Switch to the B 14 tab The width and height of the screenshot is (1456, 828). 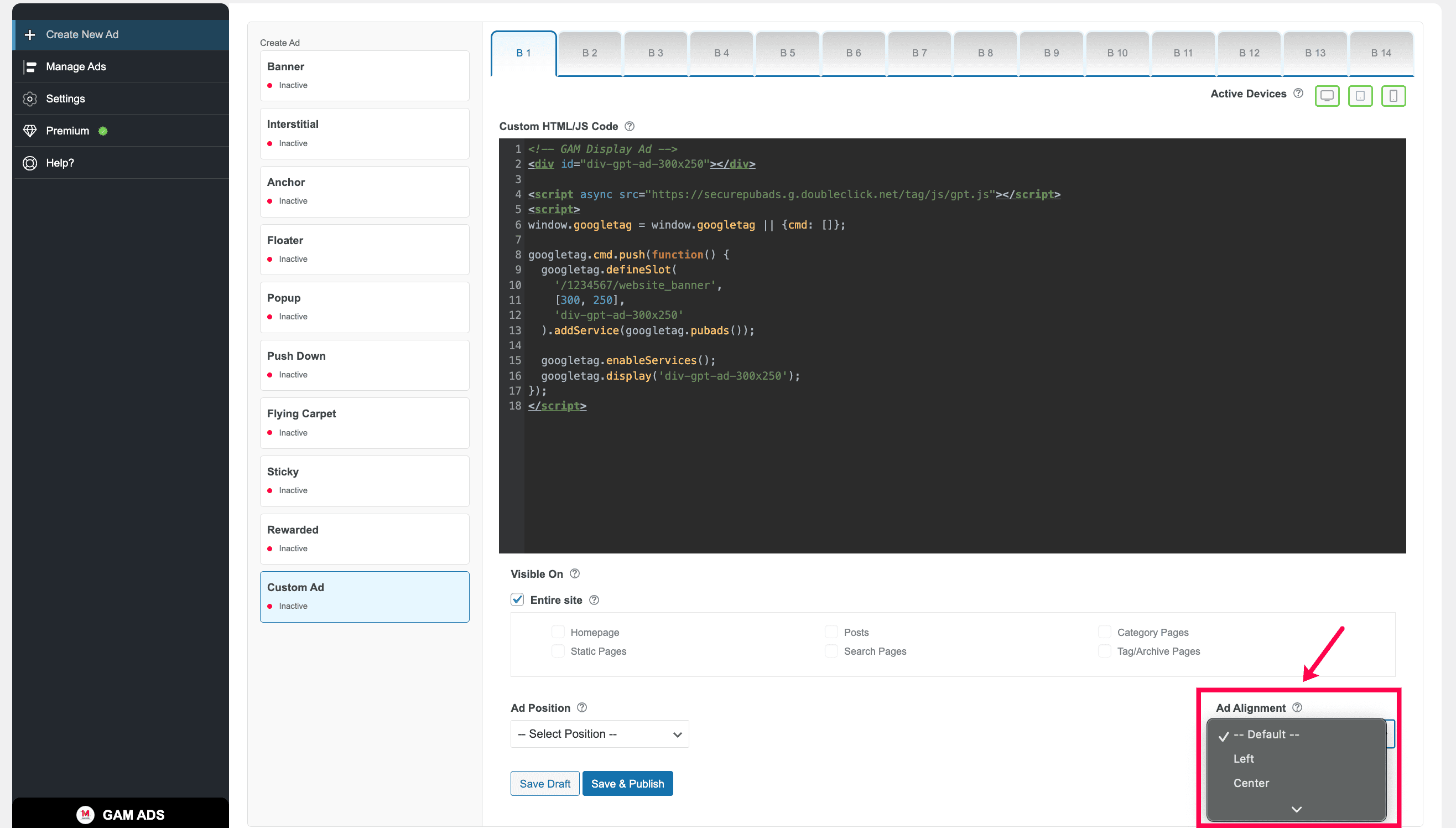(x=1381, y=53)
